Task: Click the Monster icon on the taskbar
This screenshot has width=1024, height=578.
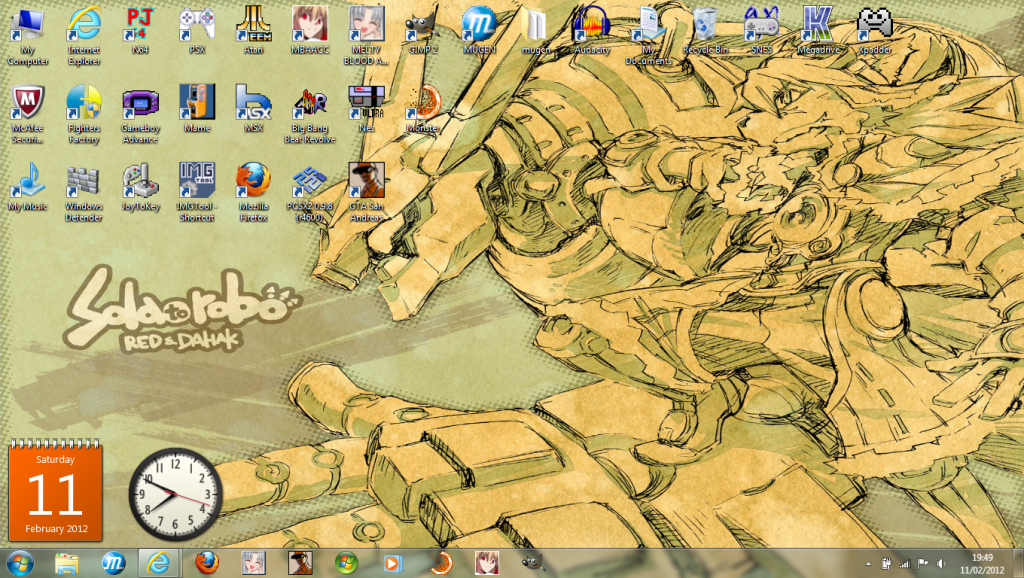Action: pyautogui.click(x=440, y=563)
